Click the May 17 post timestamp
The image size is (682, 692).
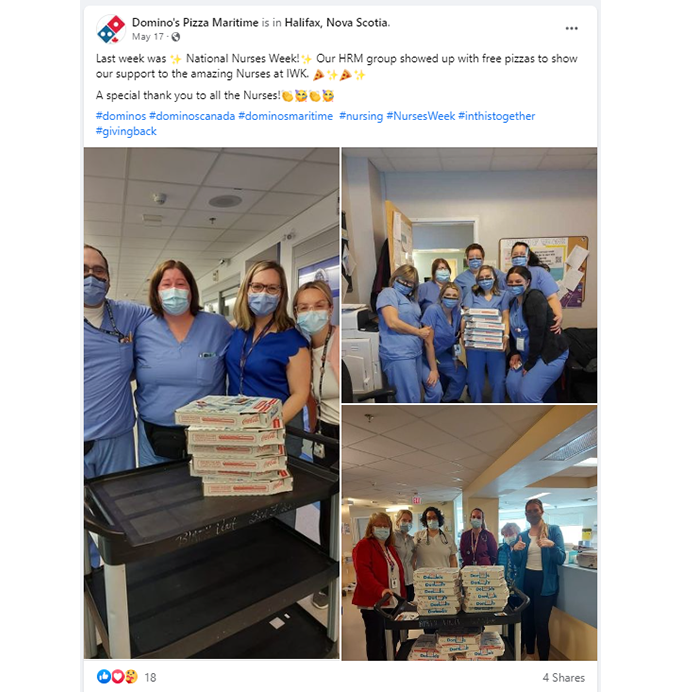point(147,37)
